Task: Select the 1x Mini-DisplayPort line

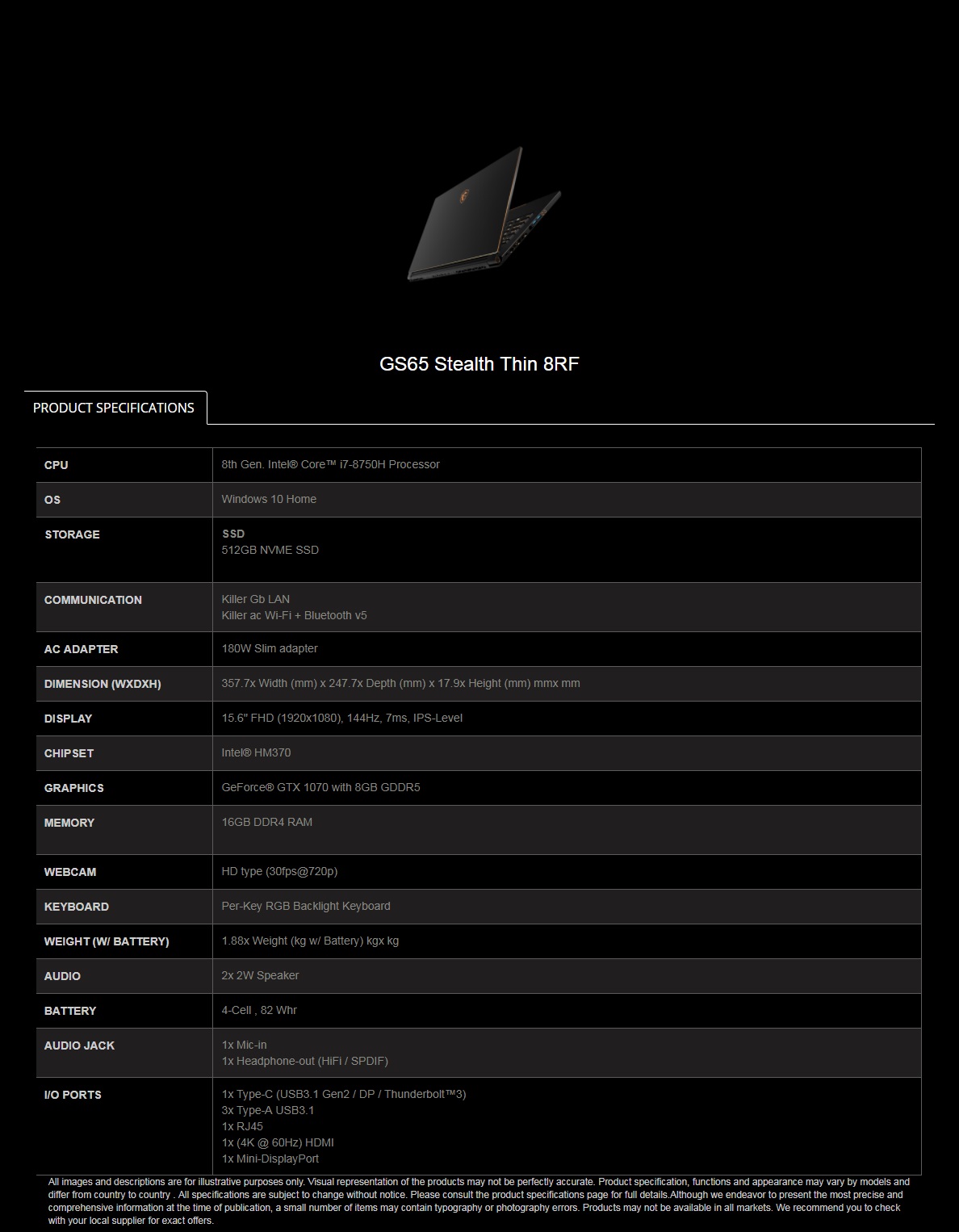Action: 270,1159
